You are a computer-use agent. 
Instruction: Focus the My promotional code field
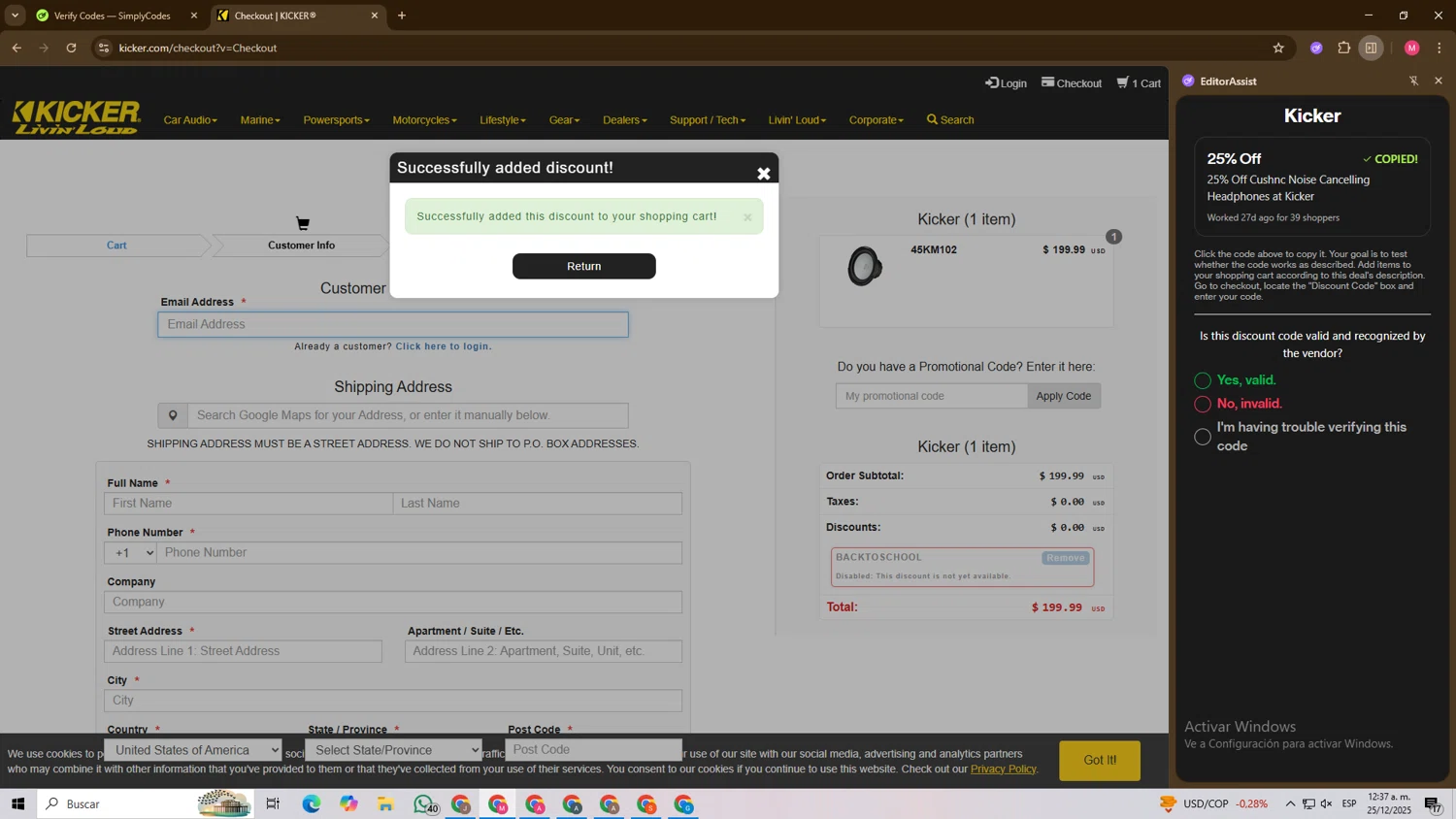tap(932, 396)
